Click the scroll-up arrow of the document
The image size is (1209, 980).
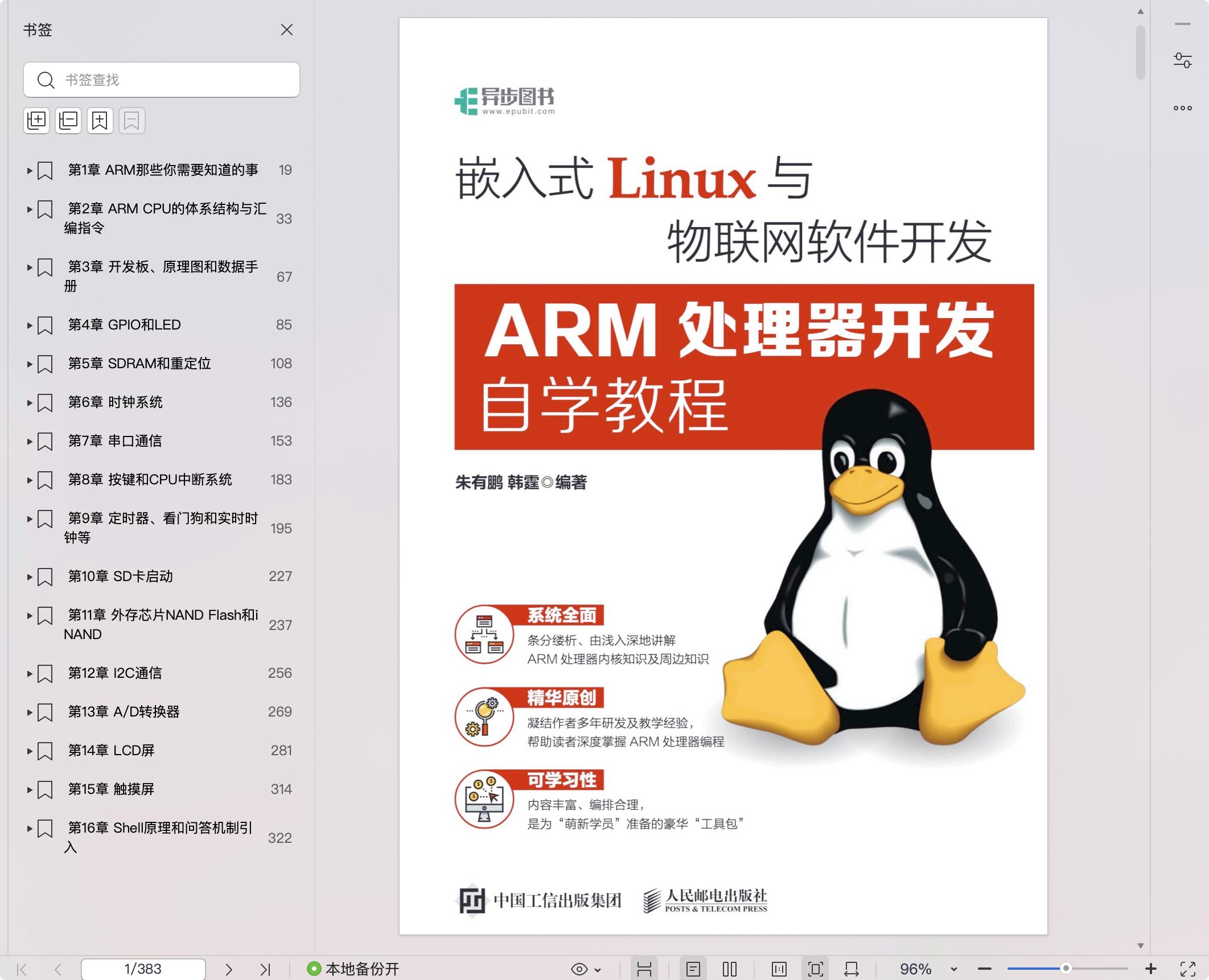point(1140,11)
